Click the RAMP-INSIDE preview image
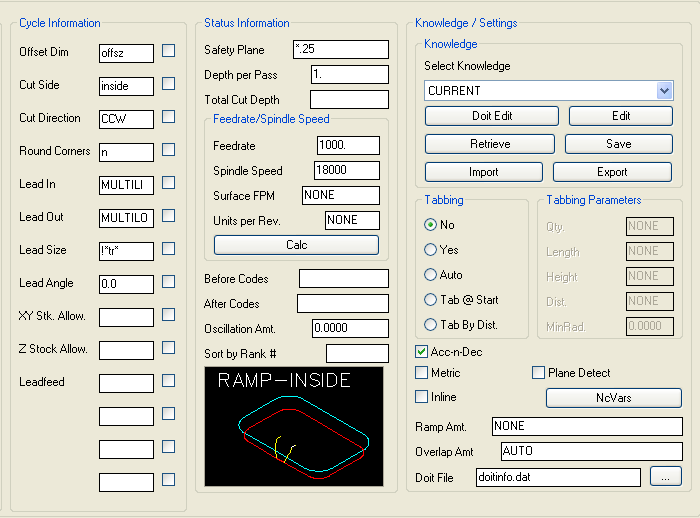The image size is (700, 518). 294,426
